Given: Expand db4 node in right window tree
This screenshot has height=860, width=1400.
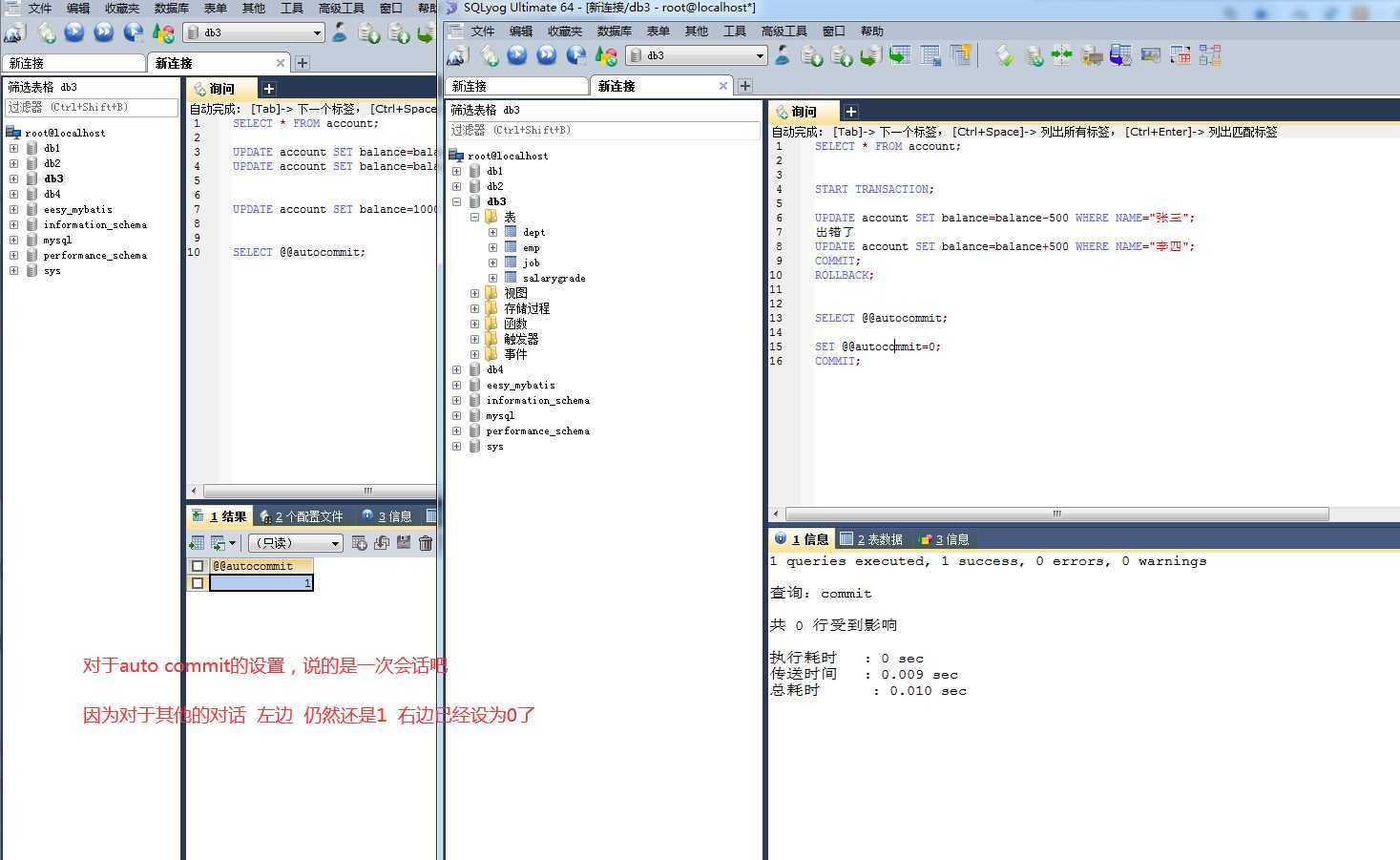Looking at the screenshot, I should coord(456,369).
